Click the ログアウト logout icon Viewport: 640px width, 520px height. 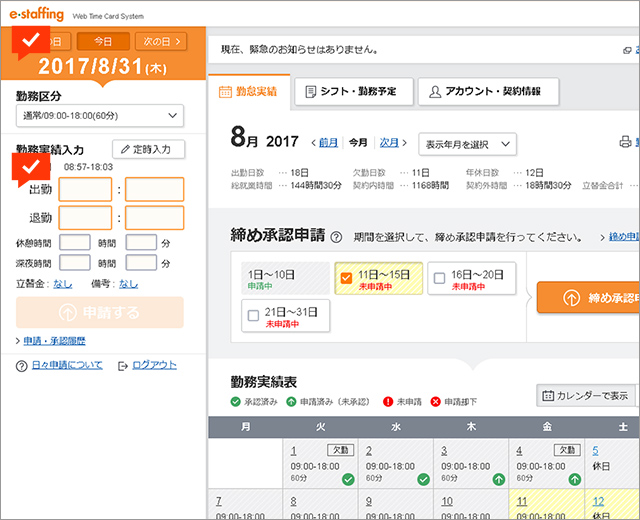click(x=123, y=366)
